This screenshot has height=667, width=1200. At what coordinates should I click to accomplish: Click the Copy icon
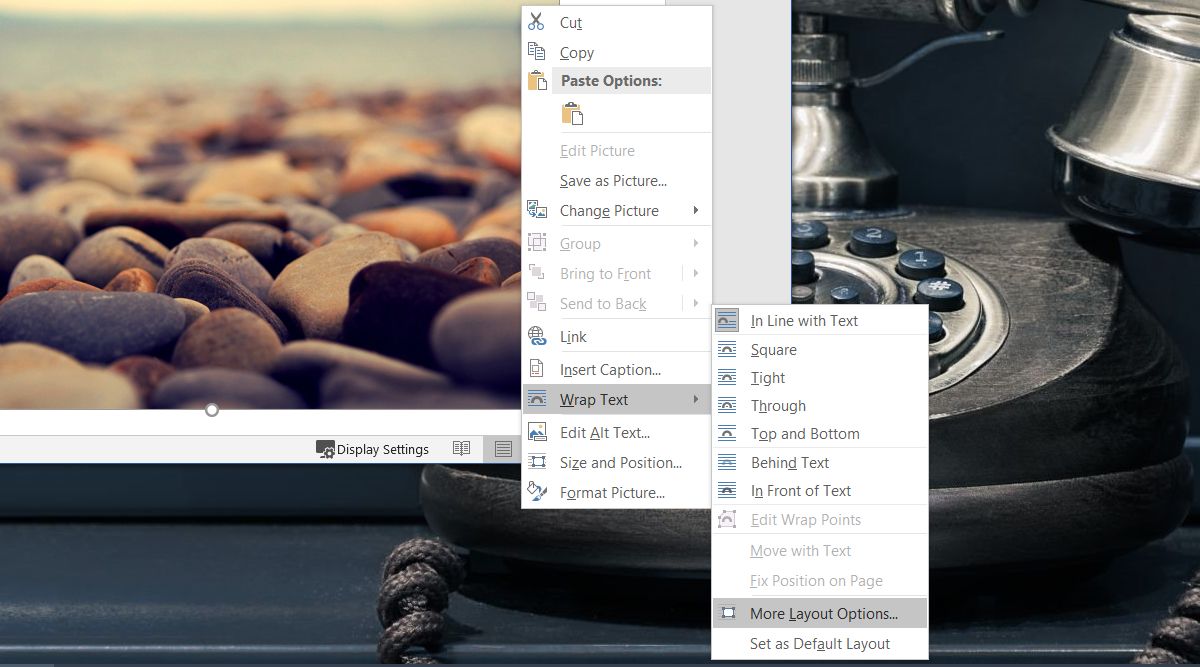pos(536,52)
